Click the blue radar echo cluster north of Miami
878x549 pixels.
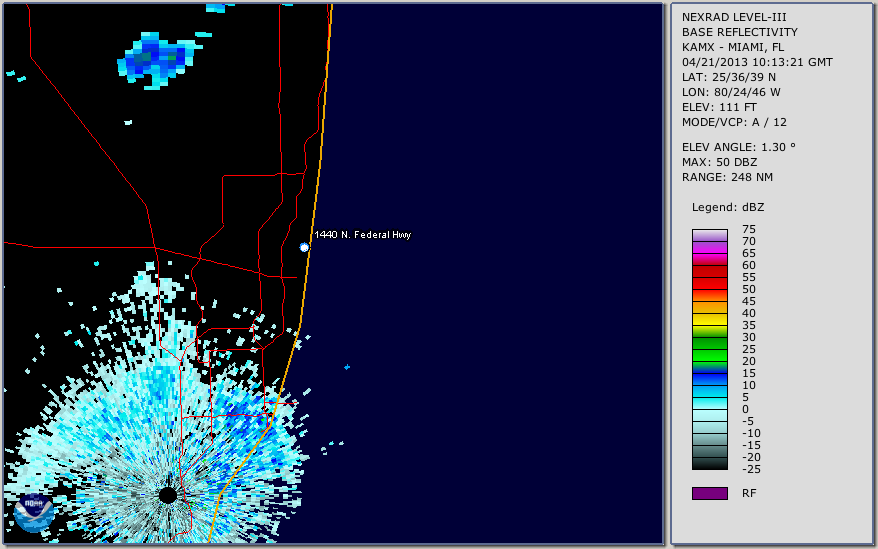tap(160, 59)
